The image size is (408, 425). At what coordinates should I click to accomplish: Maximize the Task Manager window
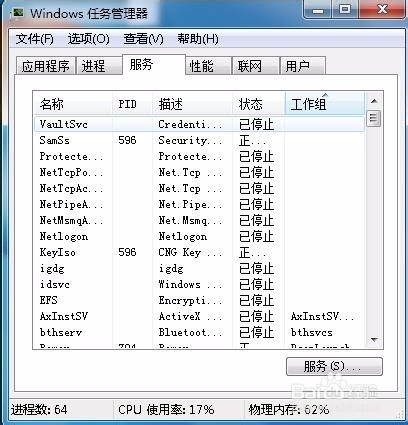point(345,10)
